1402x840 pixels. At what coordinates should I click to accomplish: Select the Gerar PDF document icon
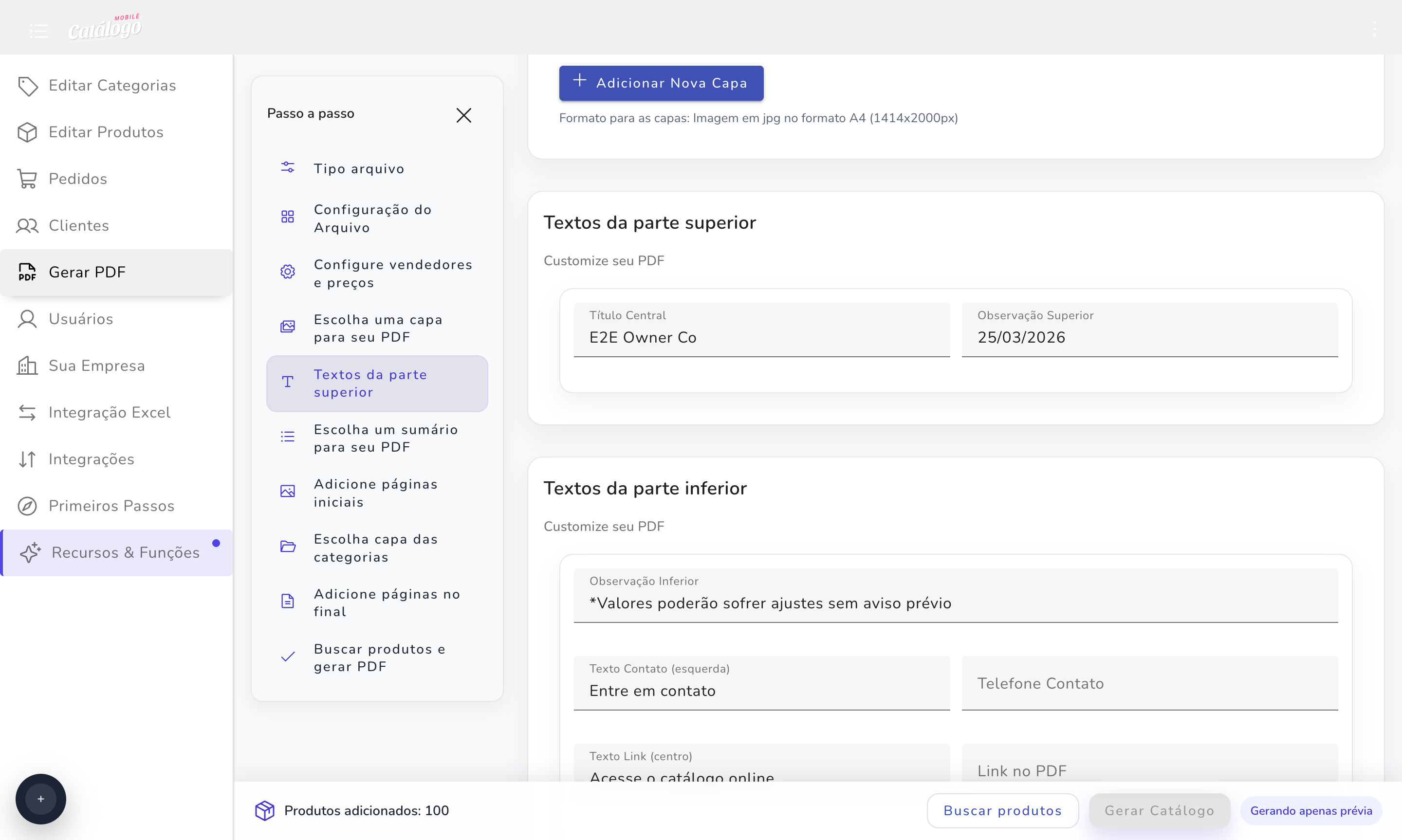coord(27,272)
